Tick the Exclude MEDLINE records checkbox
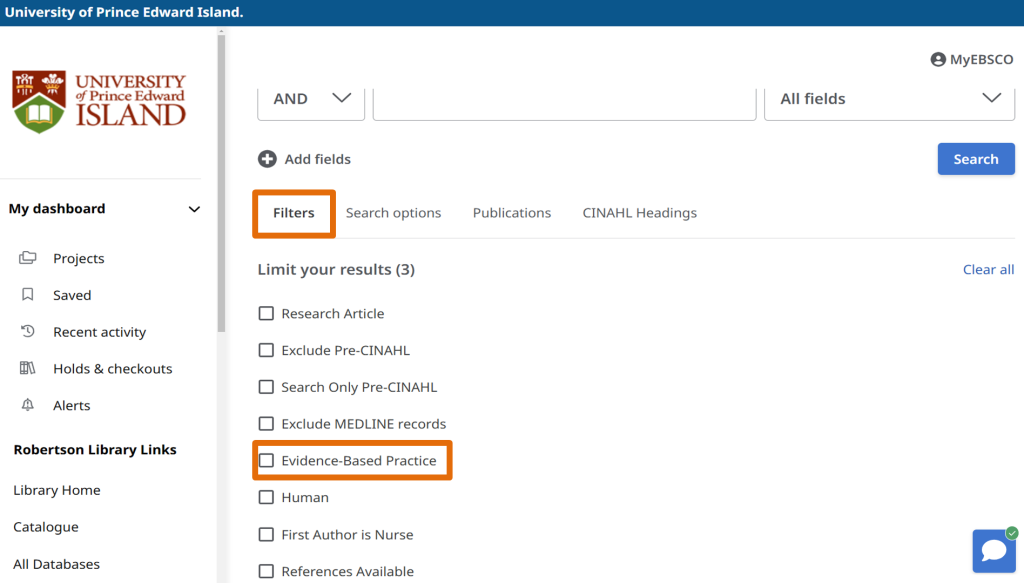The height and width of the screenshot is (583, 1024). click(266, 424)
